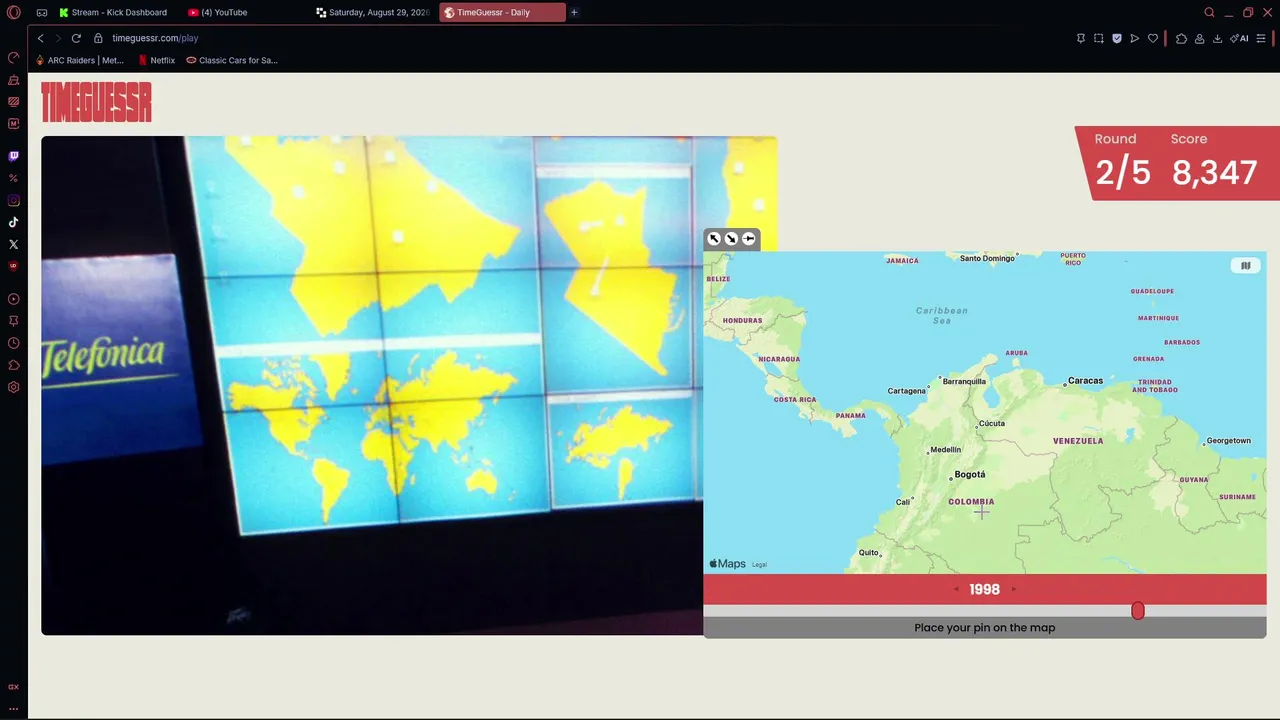Open Twitch in the sidebar
The image size is (1280, 720).
pos(13,156)
